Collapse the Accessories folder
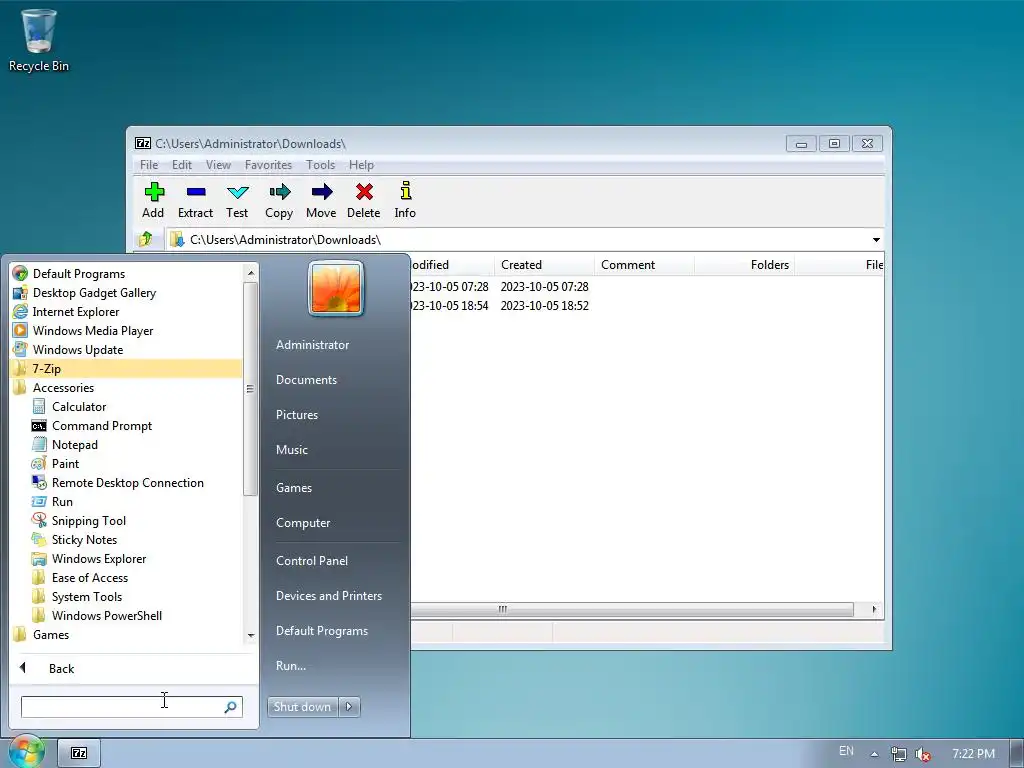This screenshot has height=768, width=1024. tap(63, 388)
